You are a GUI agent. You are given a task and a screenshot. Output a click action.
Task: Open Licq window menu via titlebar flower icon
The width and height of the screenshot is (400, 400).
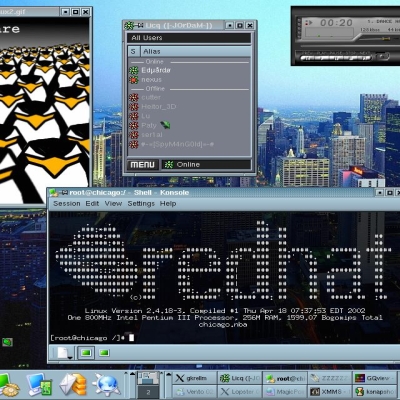[129, 25]
